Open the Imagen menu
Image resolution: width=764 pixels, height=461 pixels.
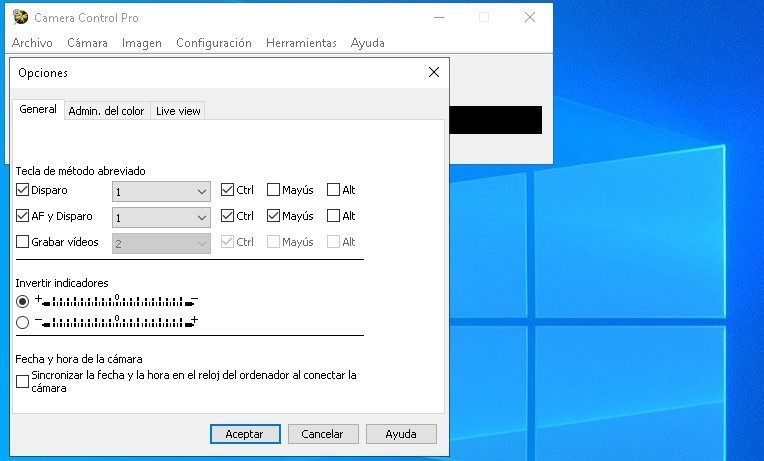(141, 43)
